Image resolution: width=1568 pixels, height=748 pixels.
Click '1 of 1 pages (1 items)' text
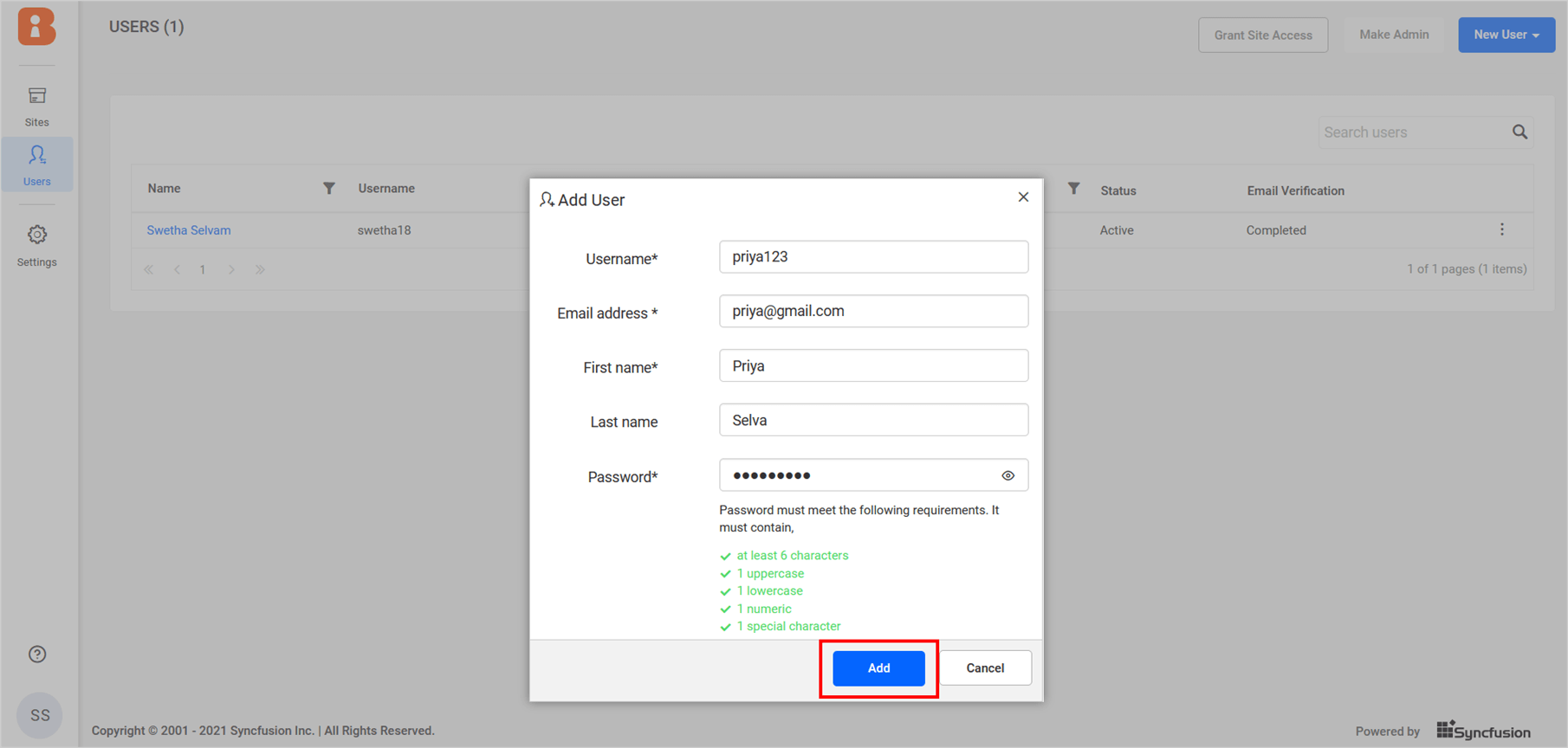[1467, 269]
